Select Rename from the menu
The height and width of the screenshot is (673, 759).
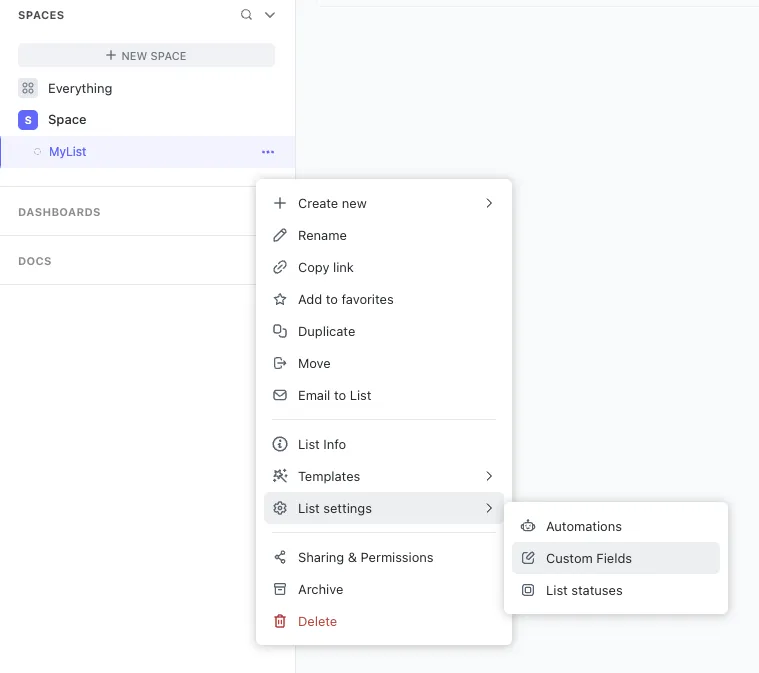pos(383,235)
